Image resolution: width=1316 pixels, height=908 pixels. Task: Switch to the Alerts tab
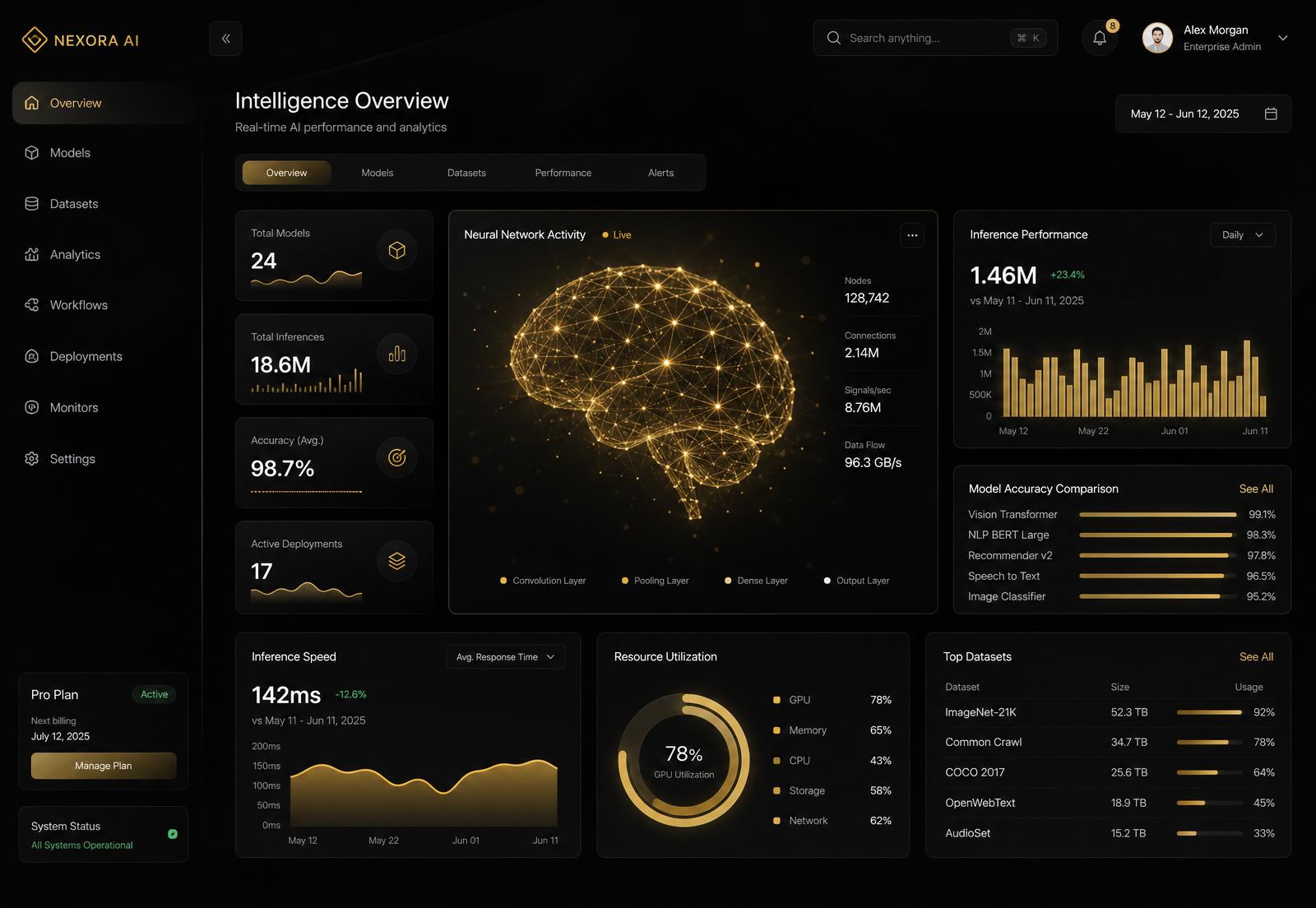[660, 173]
